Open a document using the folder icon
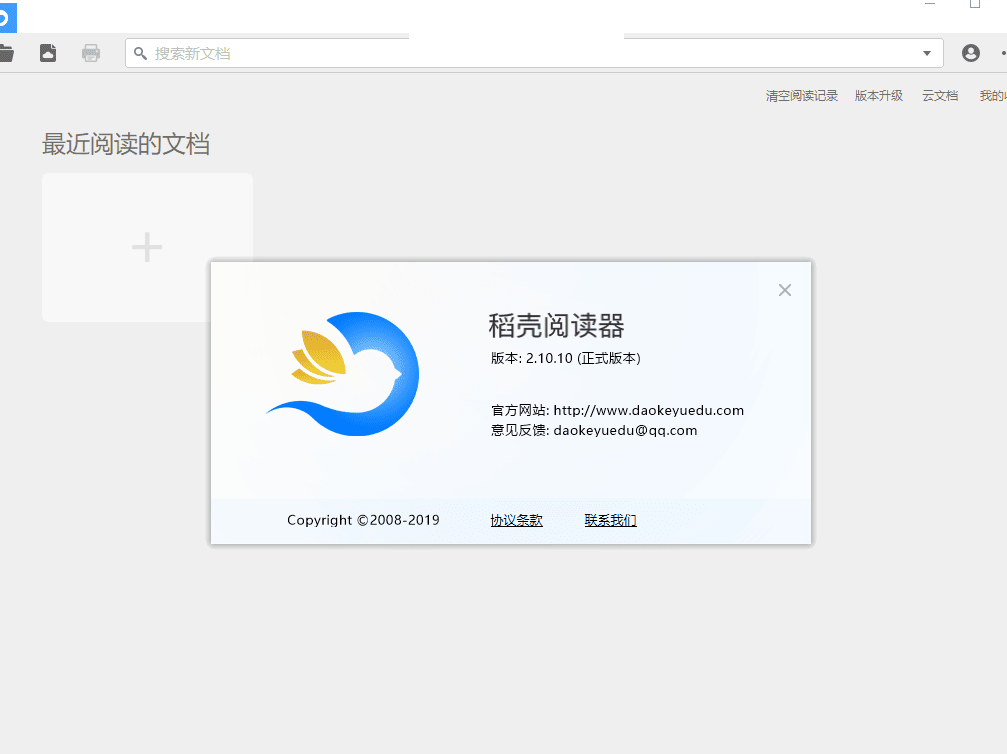Screen dimensions: 1007x754 coord(7,53)
